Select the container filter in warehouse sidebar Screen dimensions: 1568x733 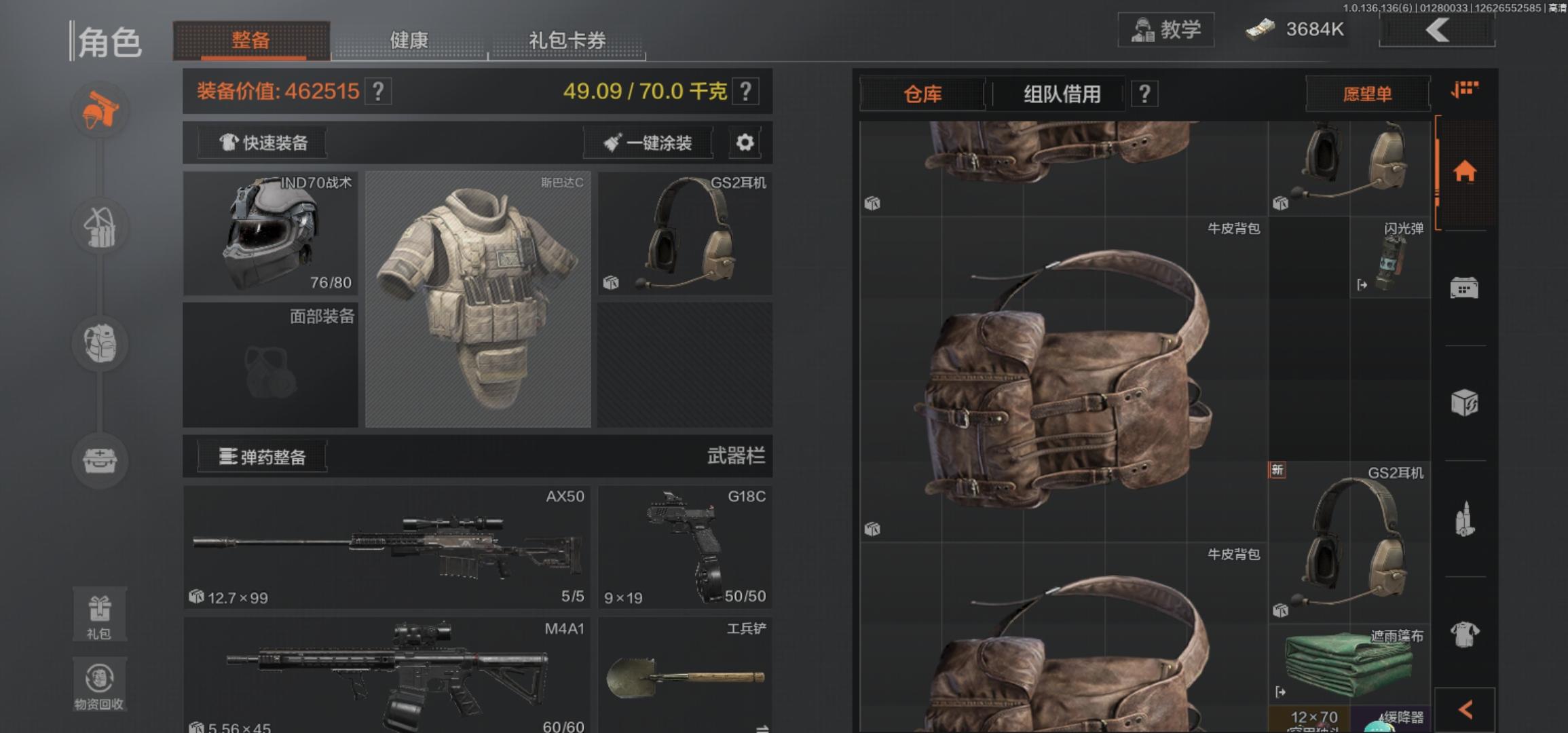[x=1464, y=288]
